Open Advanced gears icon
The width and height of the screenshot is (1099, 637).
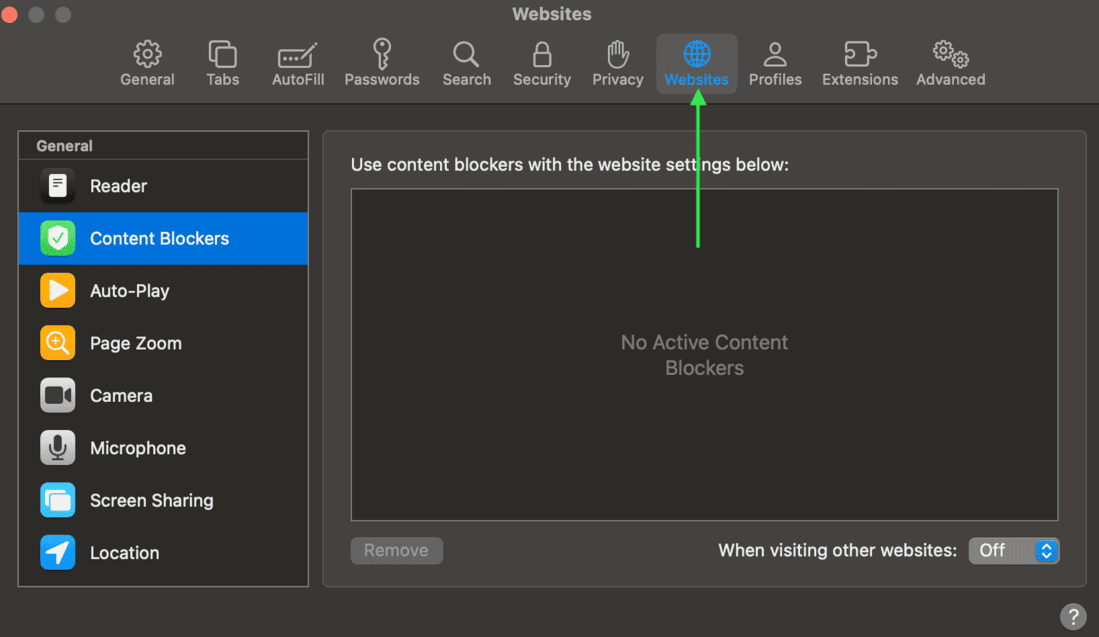tap(950, 54)
